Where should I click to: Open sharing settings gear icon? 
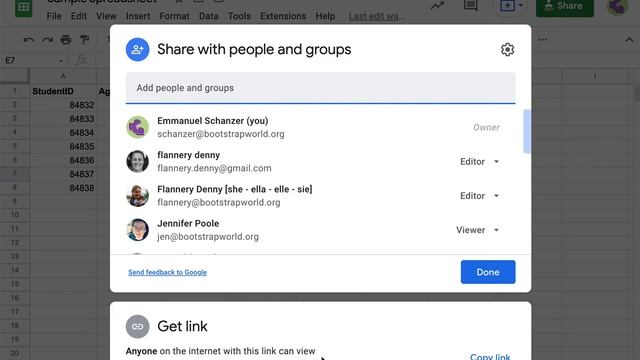507,49
